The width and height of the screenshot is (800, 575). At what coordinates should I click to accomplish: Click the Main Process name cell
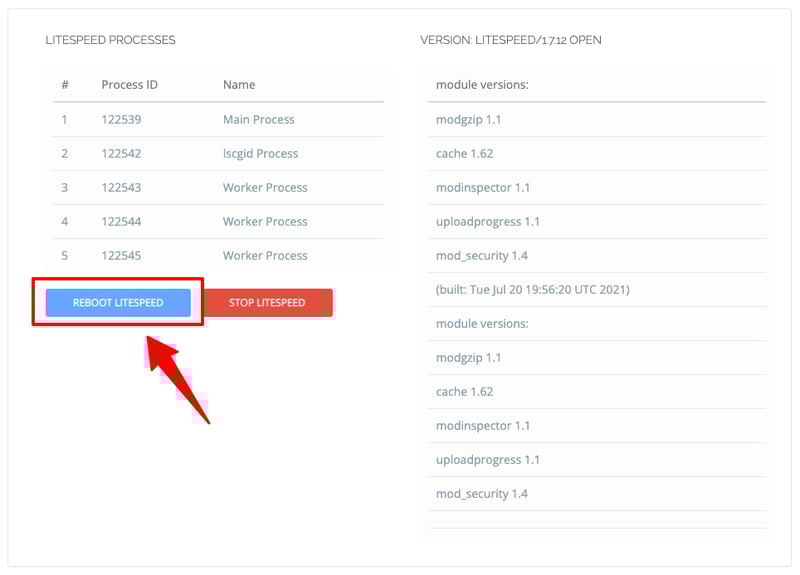[258, 120]
